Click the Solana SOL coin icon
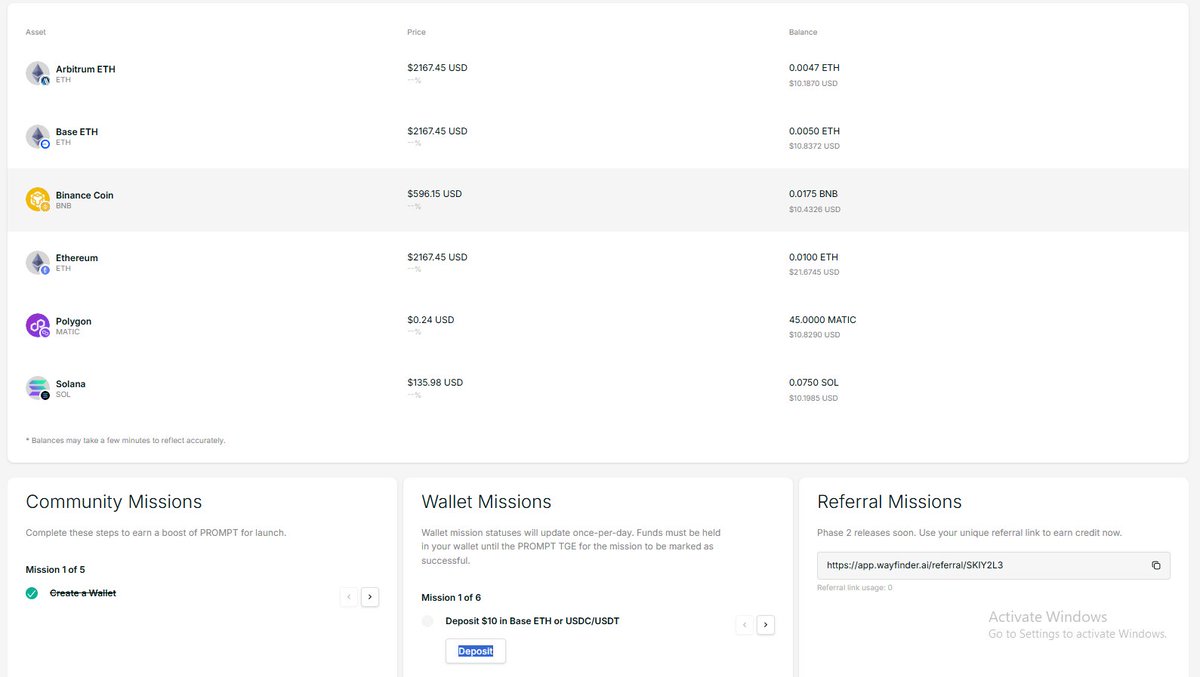Viewport: 1200px width, 677px height. click(x=38, y=389)
